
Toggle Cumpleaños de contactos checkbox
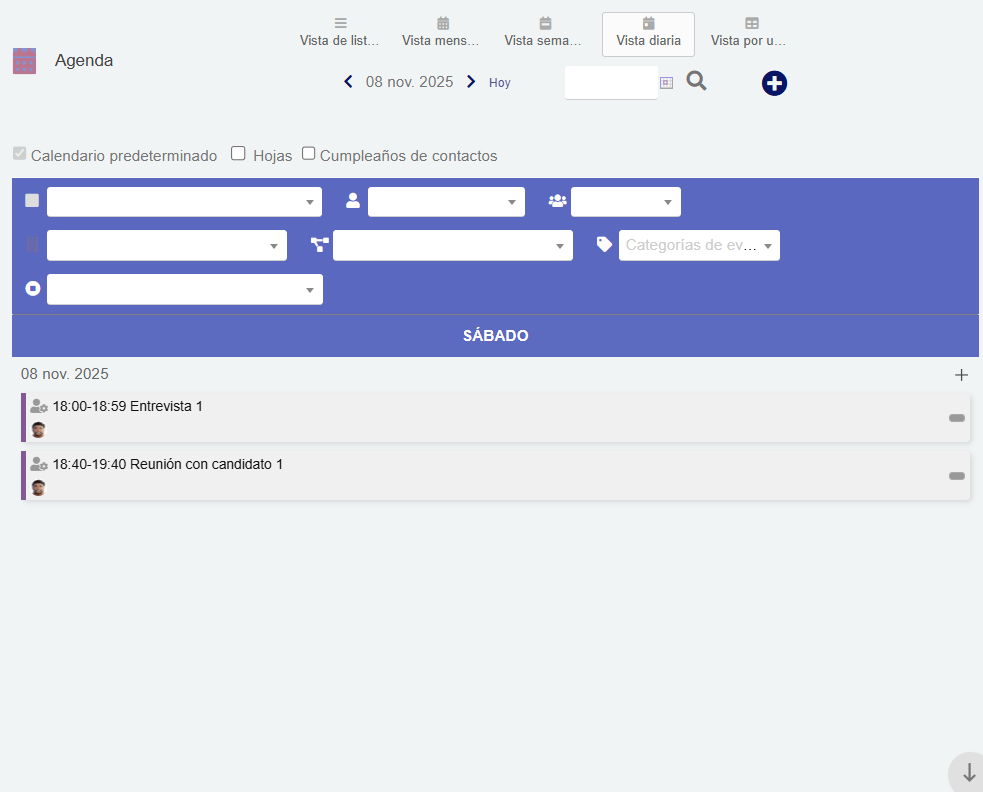309,154
